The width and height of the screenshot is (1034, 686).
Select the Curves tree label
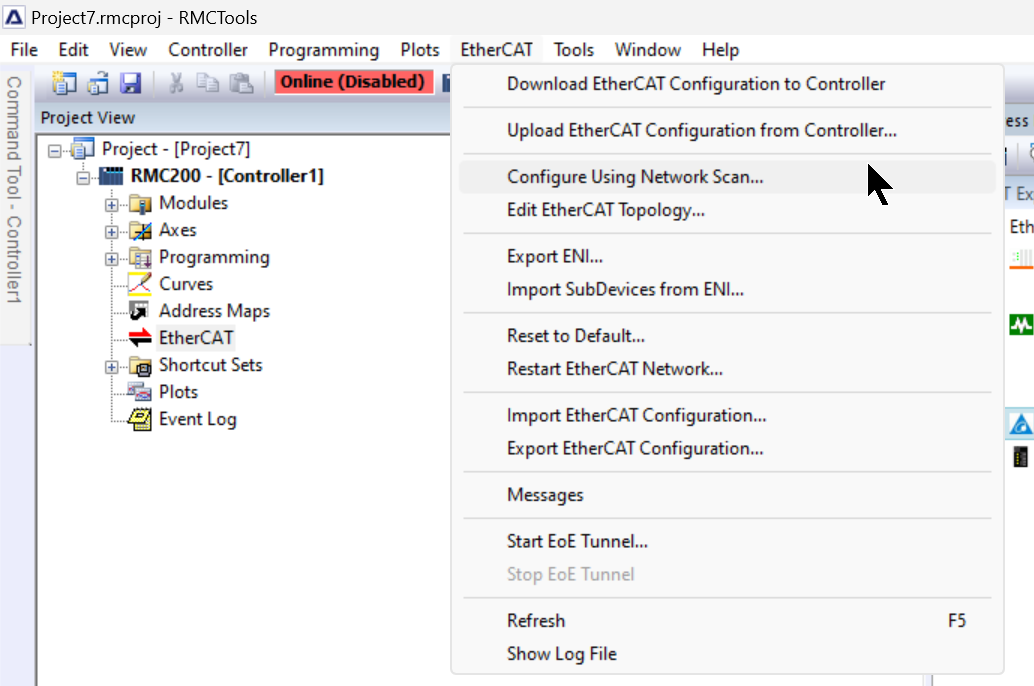pyautogui.click(x=186, y=284)
